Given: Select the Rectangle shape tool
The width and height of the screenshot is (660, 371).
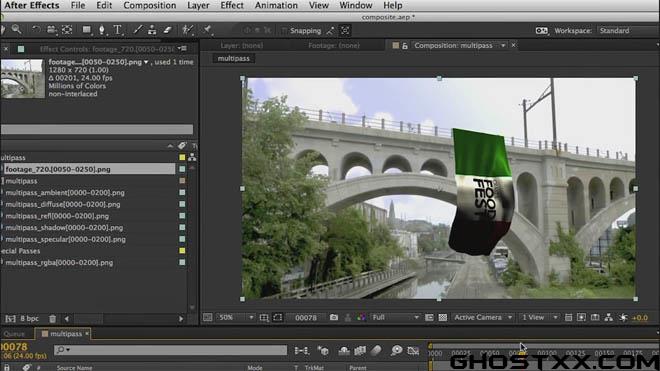Looking at the screenshot, I should coord(87,30).
